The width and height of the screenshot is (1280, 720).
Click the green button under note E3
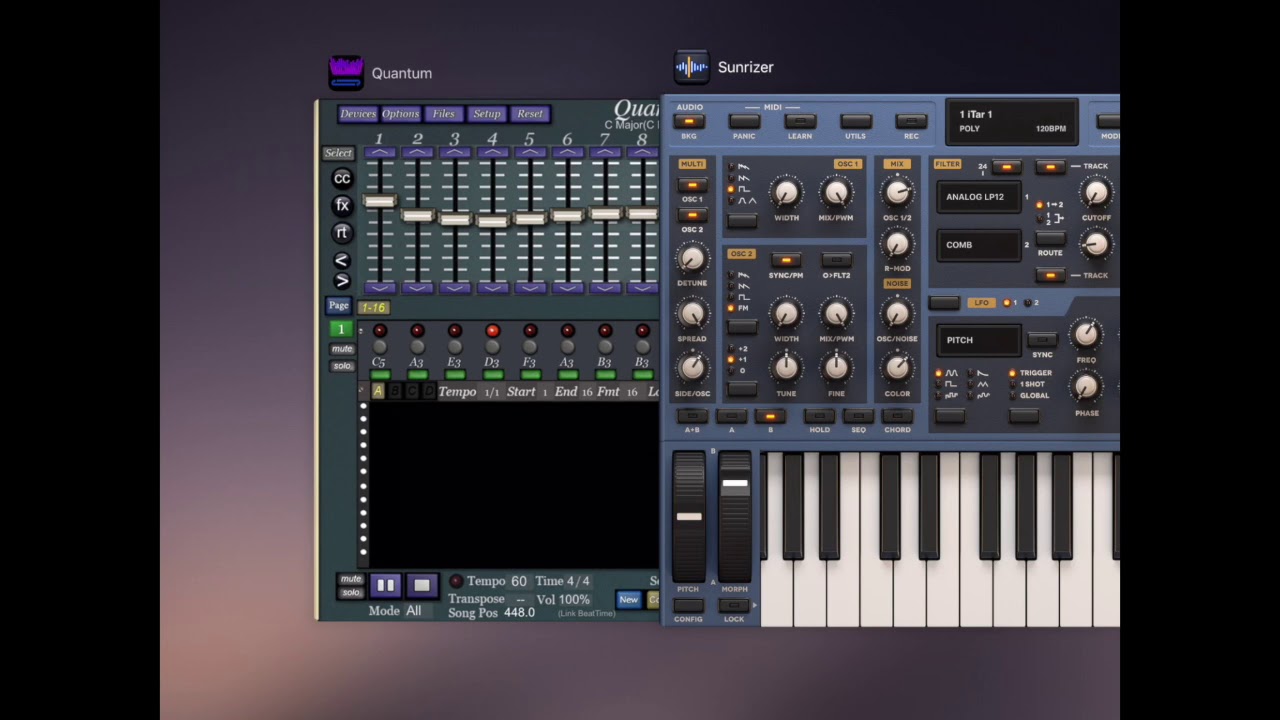point(454,375)
